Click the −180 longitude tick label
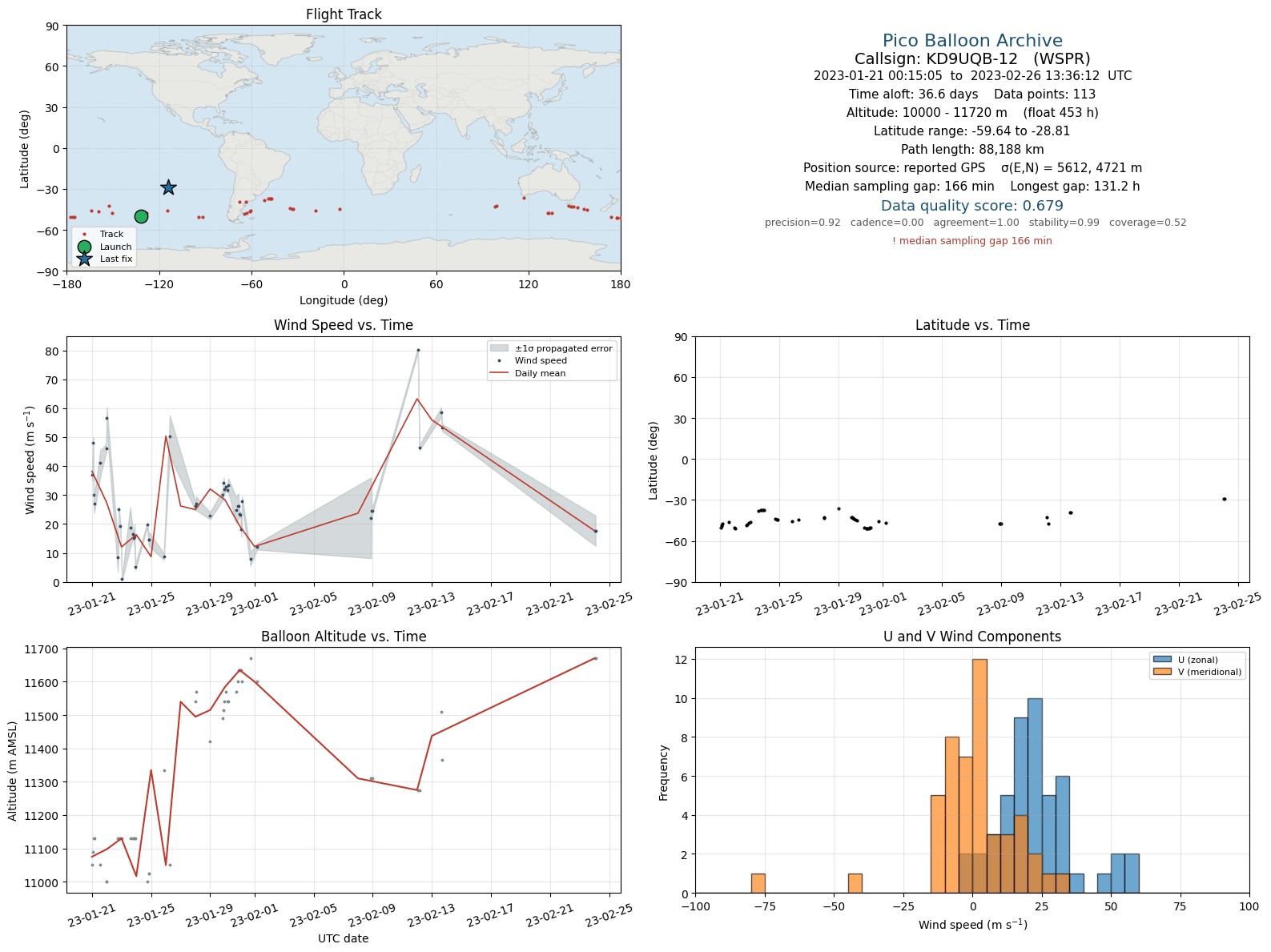The width and height of the screenshot is (1271, 952). tap(66, 284)
